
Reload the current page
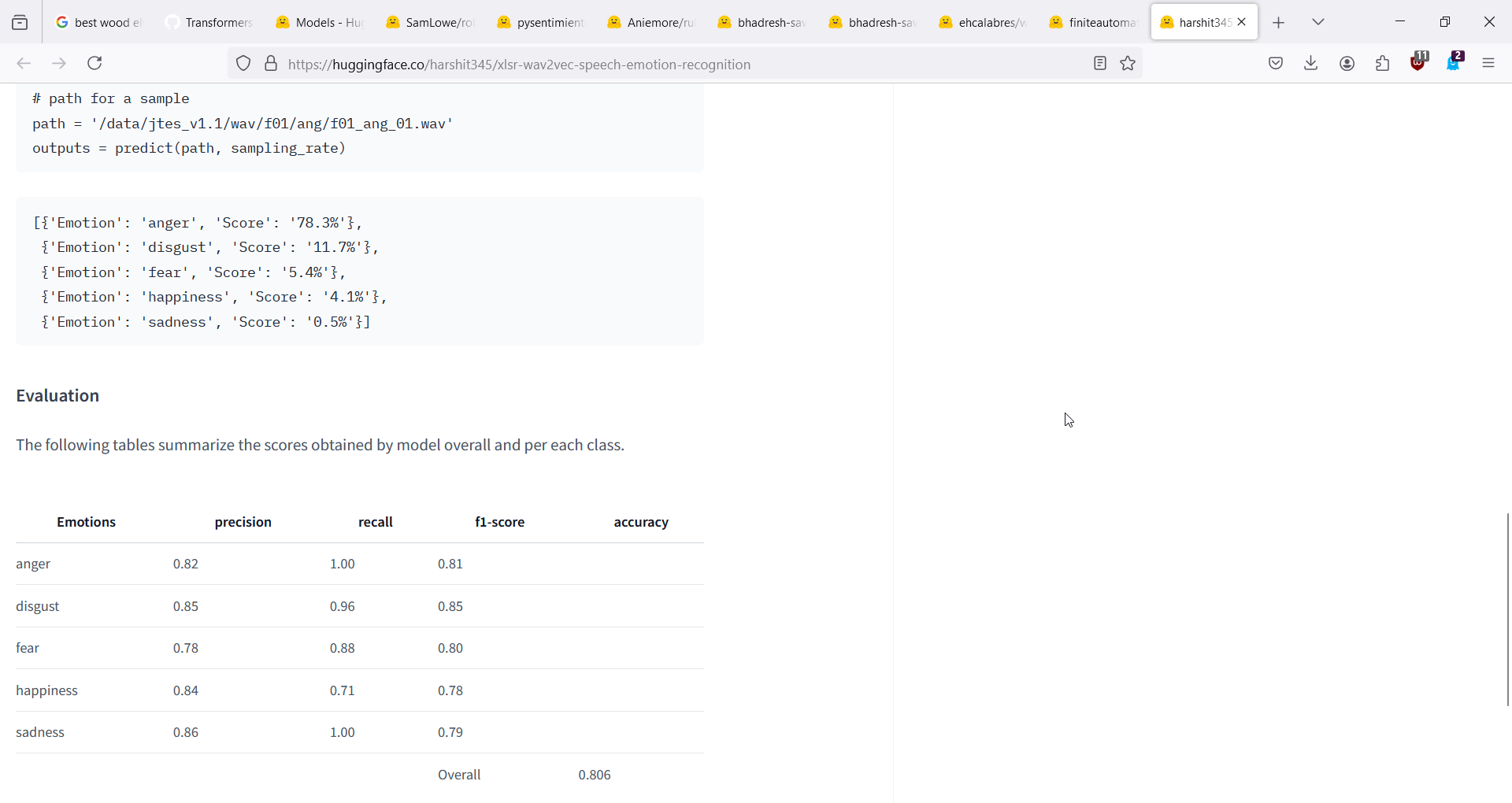click(95, 64)
